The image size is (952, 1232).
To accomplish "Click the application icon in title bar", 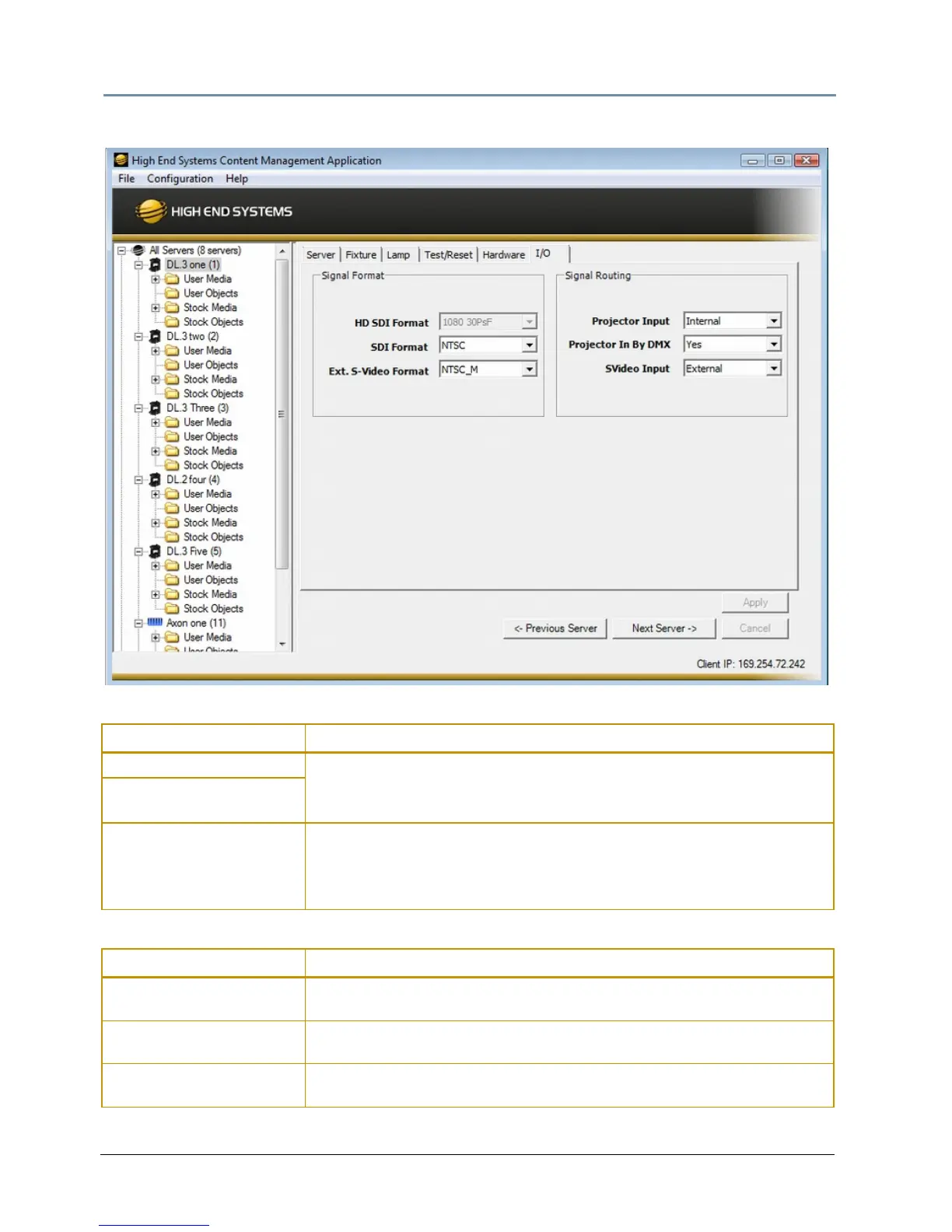I will click(x=121, y=160).
